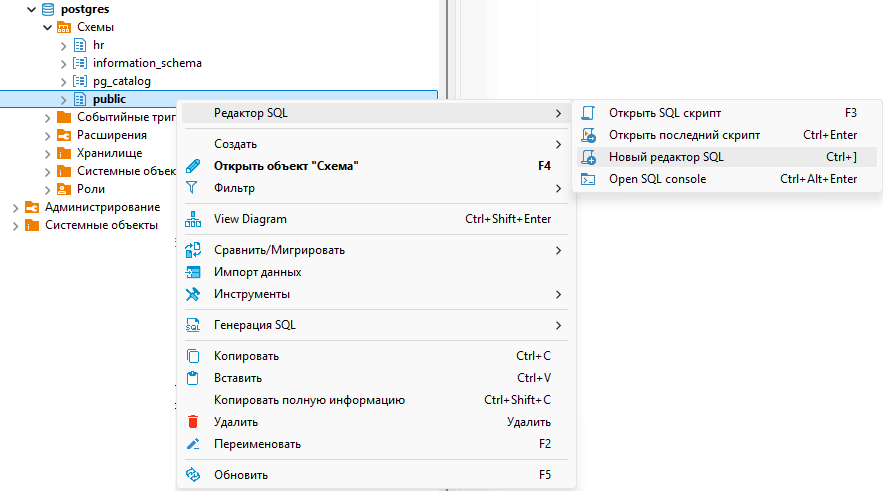Open the Инструменты submenu
Image resolution: width=883 pixels, height=491 pixels.
pyautogui.click(x=375, y=294)
